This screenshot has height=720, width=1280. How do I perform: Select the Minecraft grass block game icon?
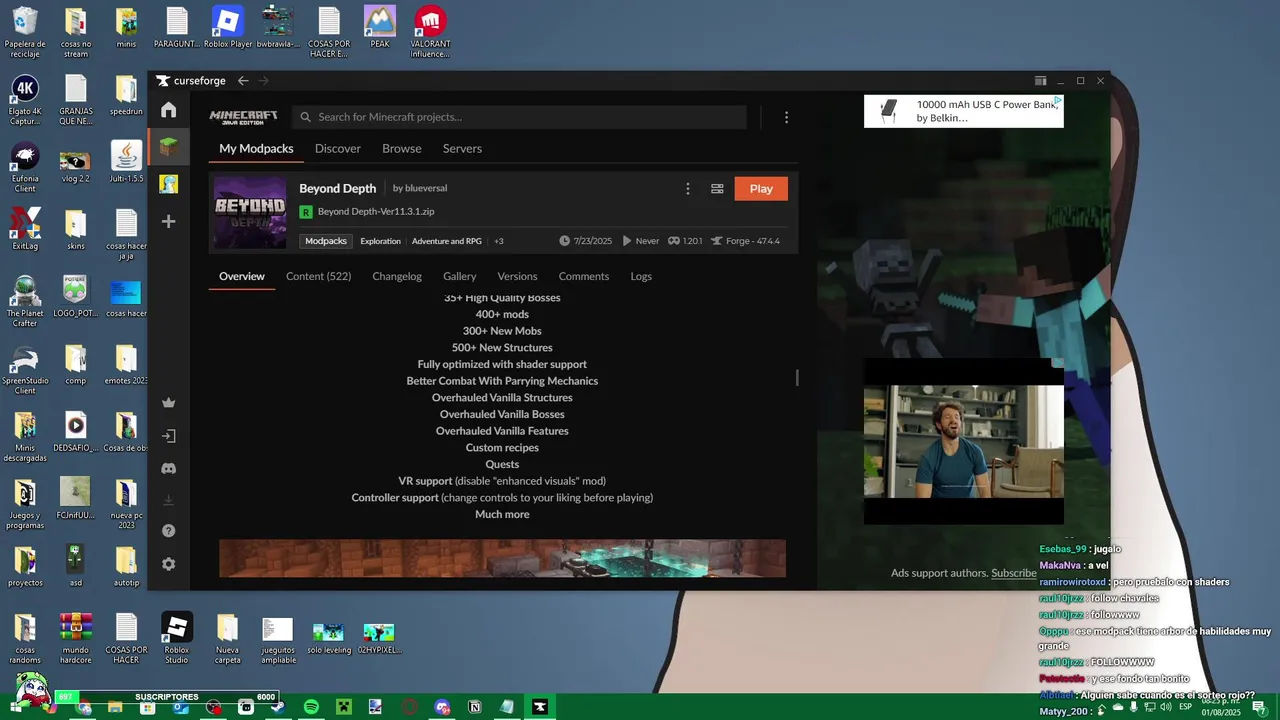click(168, 147)
